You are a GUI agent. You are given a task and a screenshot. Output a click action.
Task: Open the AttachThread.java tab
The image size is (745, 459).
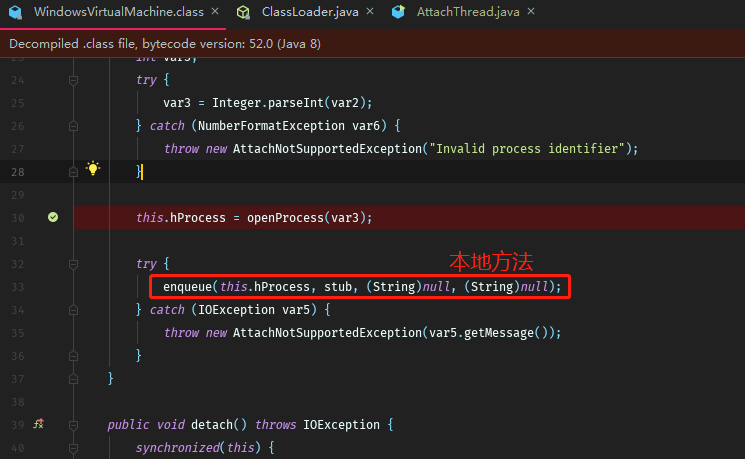tap(468, 12)
